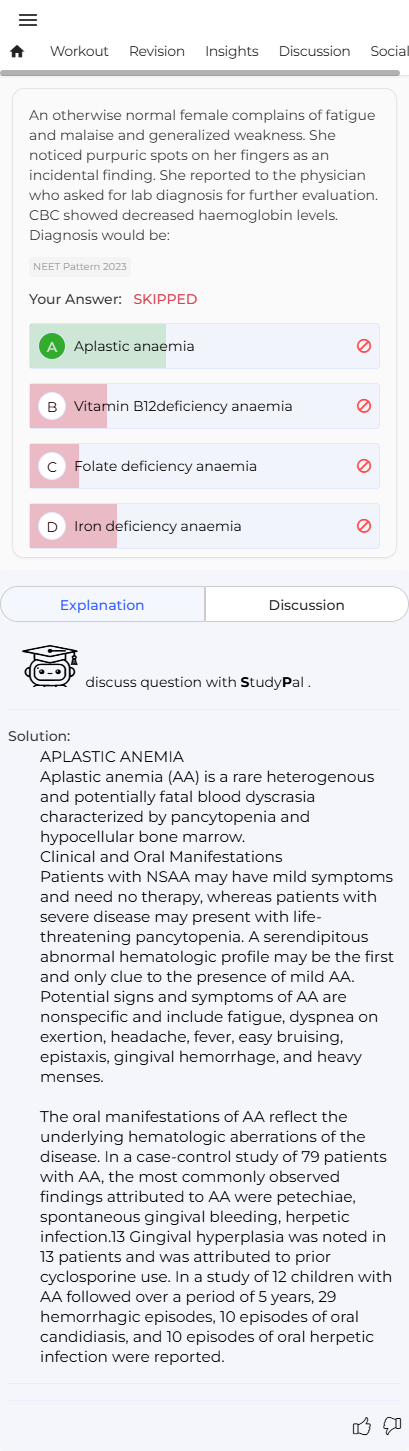Click the thumbs down icon
This screenshot has height=1451, width=409.
392,1426
